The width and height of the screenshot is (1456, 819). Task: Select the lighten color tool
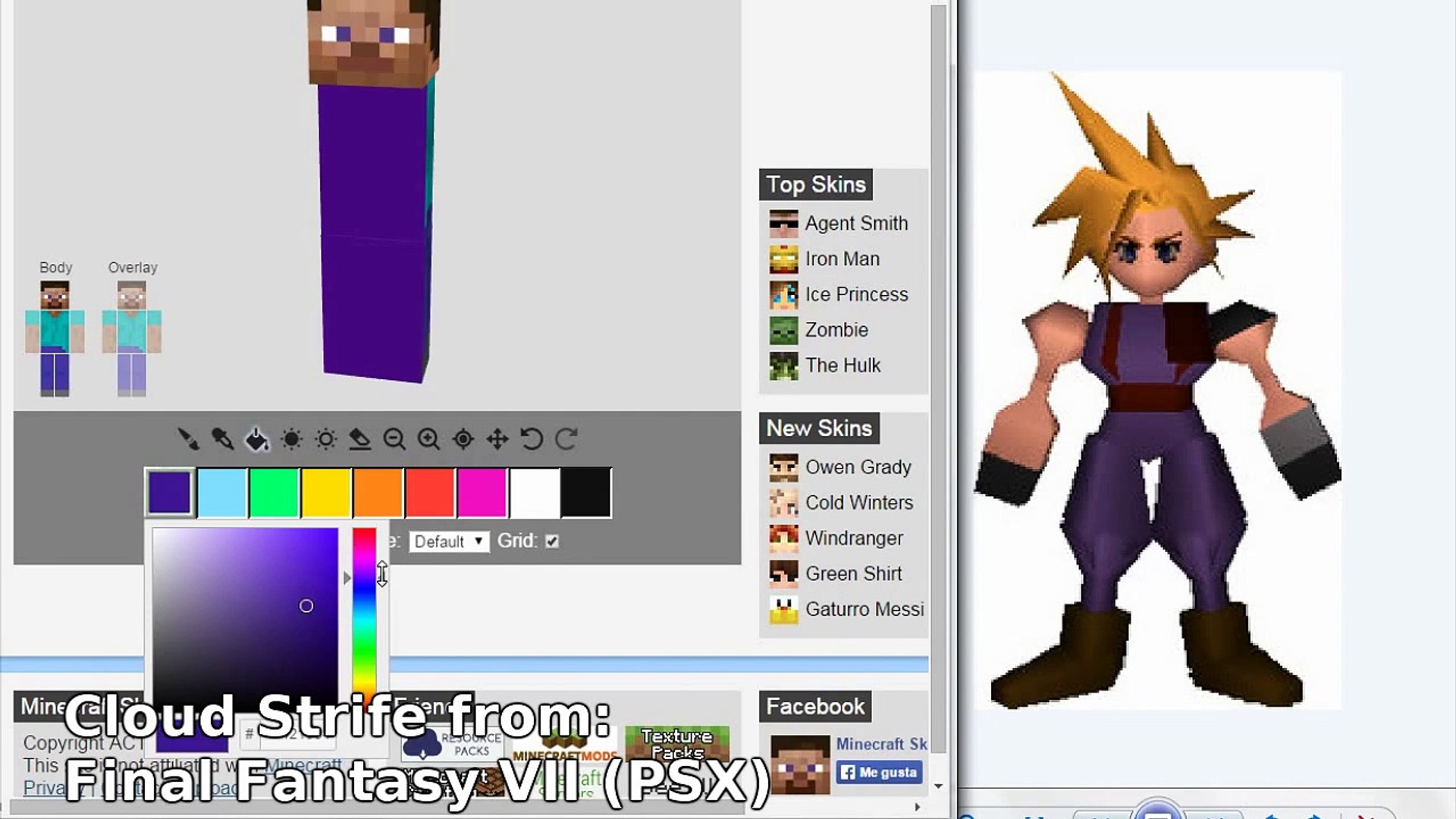click(326, 439)
